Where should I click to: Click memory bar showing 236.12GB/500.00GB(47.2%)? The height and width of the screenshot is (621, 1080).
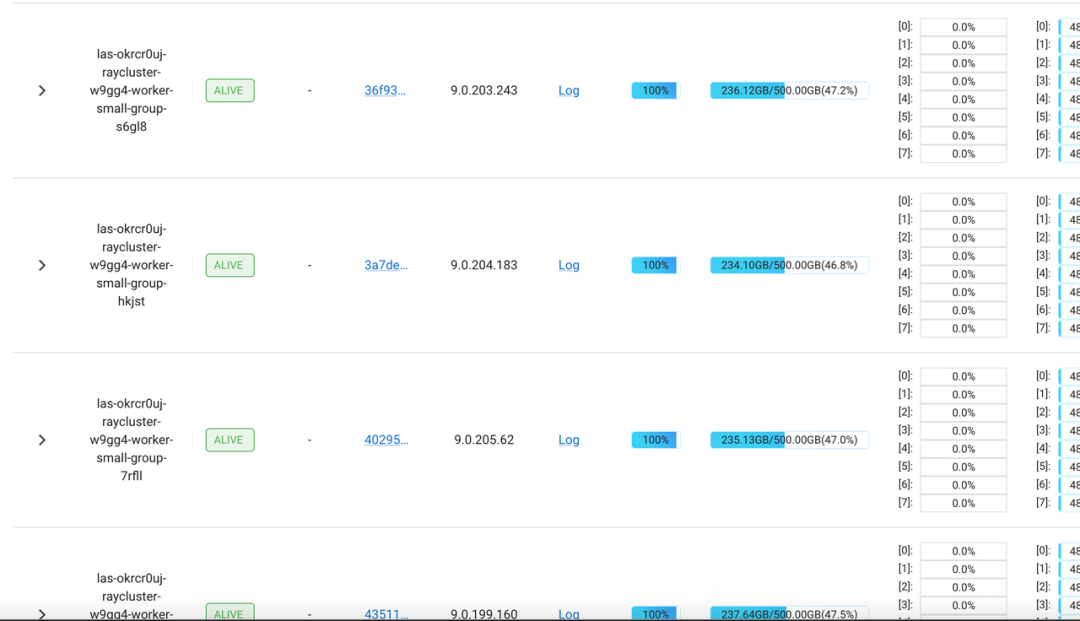(x=789, y=90)
